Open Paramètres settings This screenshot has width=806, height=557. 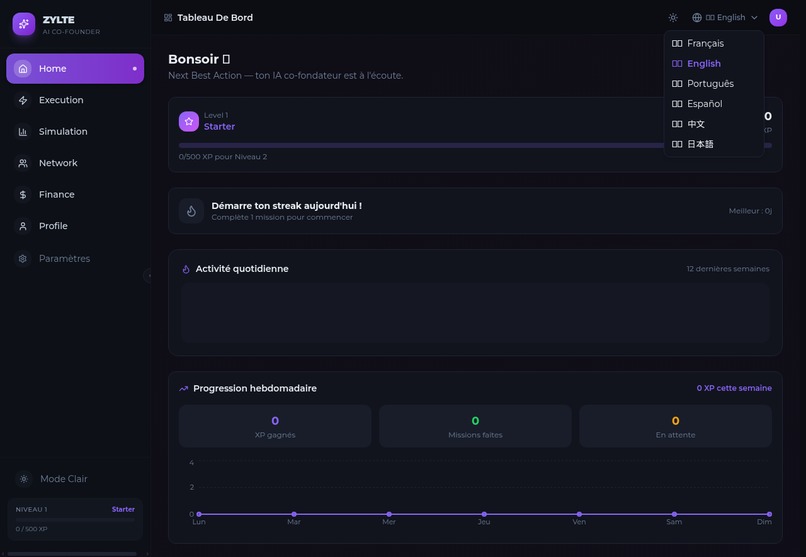[x=75, y=258]
